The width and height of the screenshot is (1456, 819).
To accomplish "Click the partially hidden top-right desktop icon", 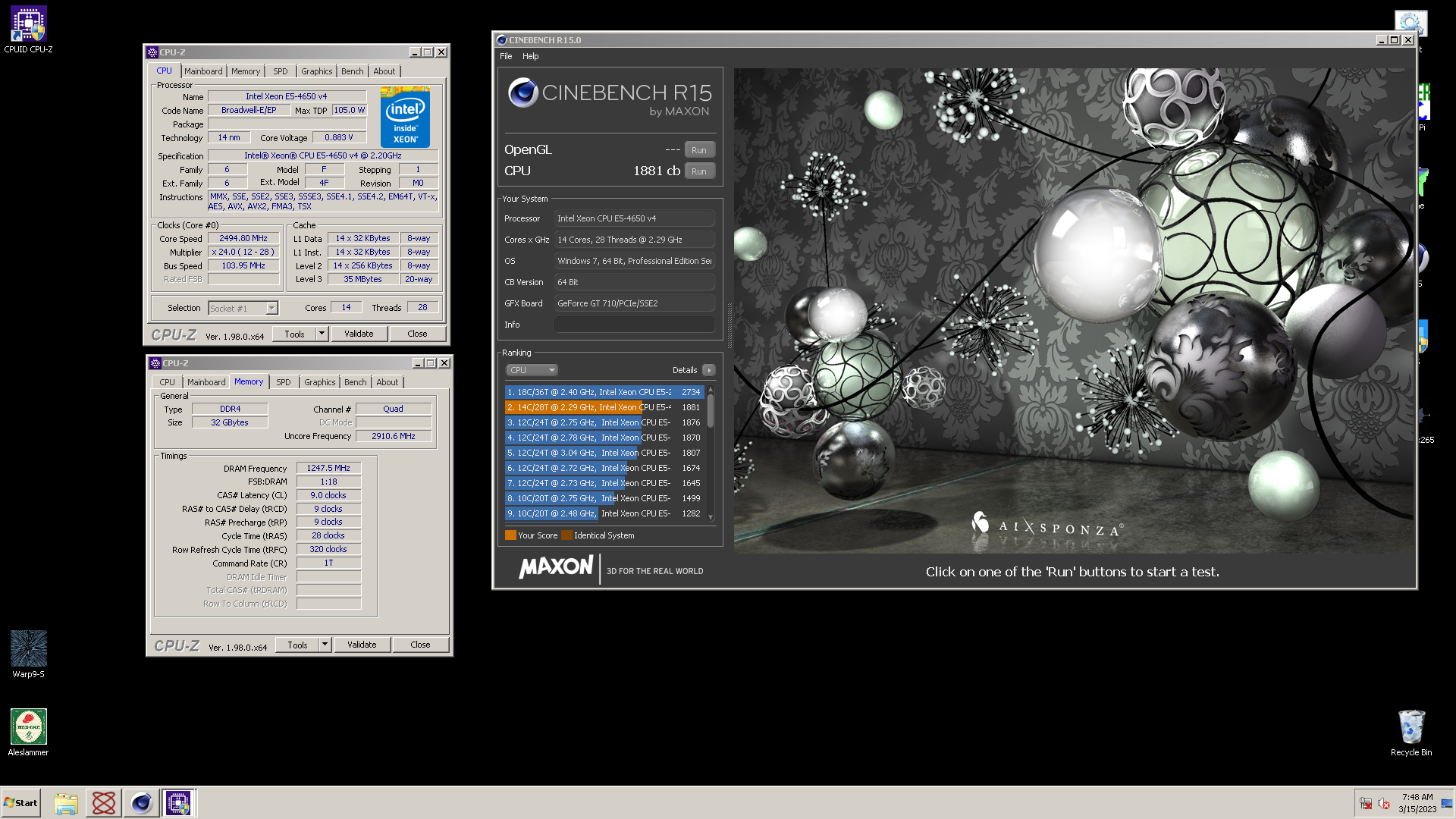I will [1410, 23].
